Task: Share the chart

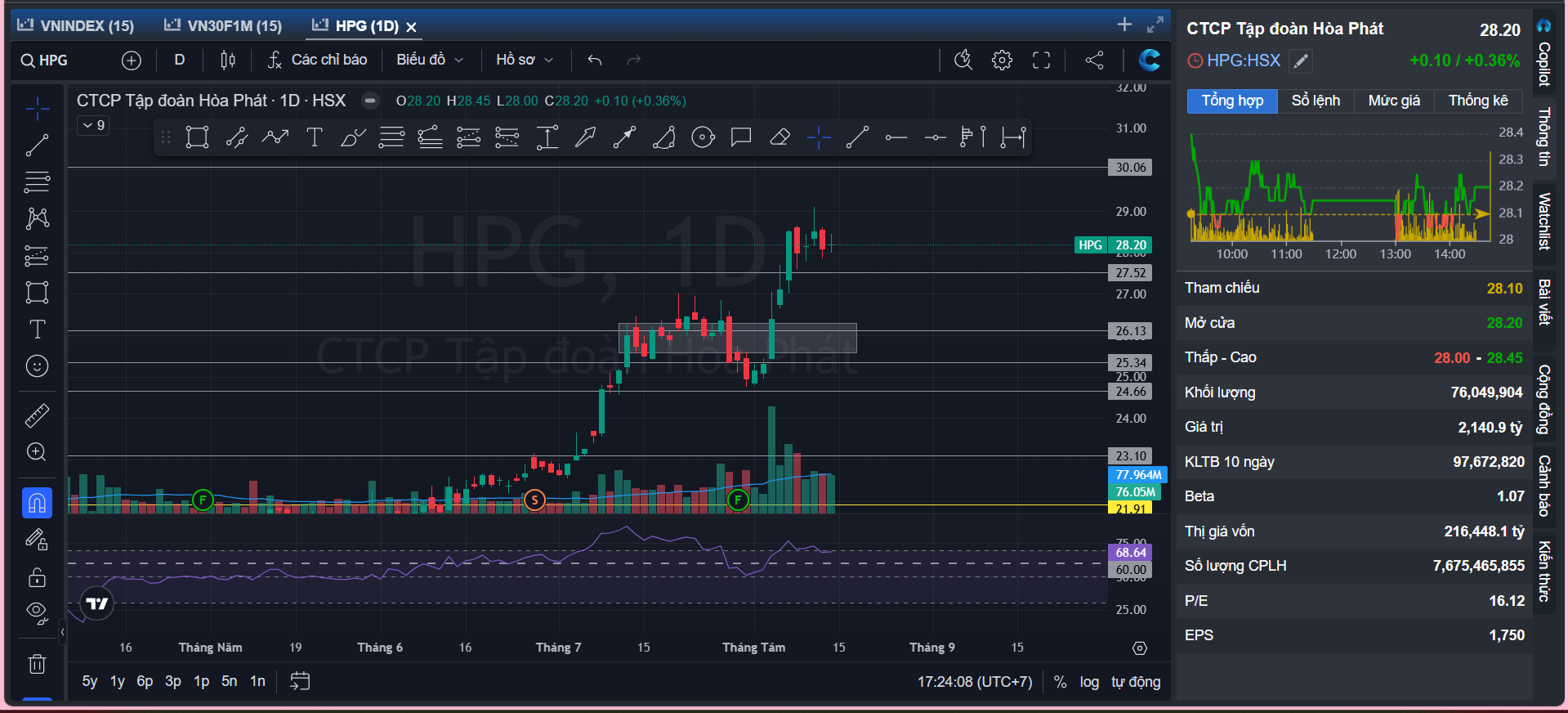Action: tap(1094, 60)
